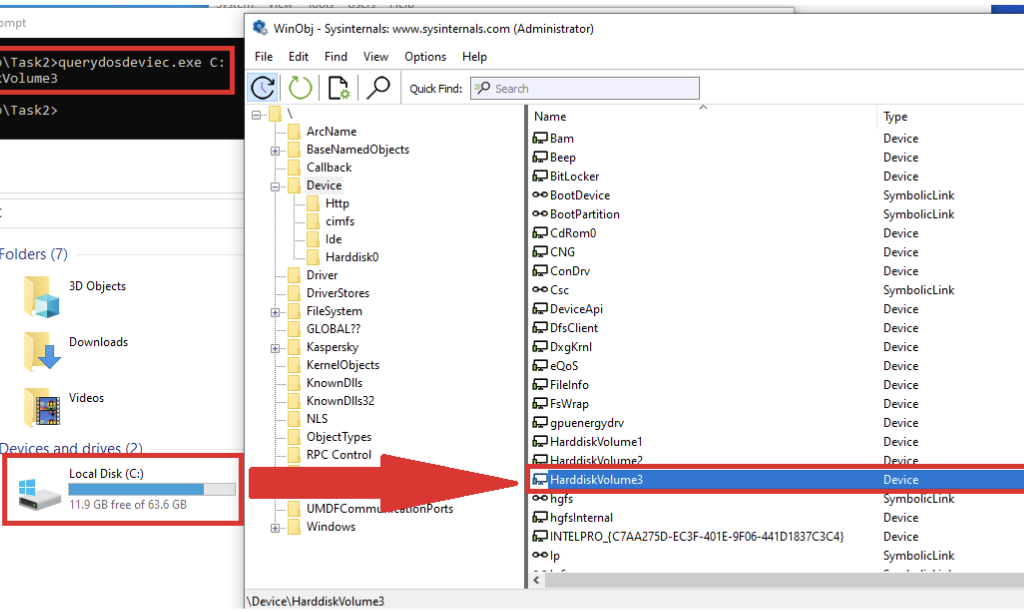Click the BootDevice symbolic link icon
Image resolution: width=1024 pixels, height=612 pixels.
540,195
